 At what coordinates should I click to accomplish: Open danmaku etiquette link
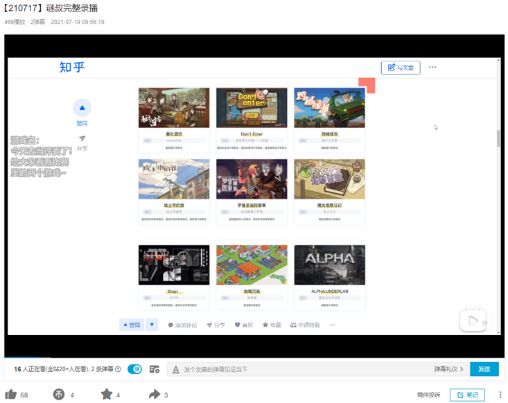(448, 369)
